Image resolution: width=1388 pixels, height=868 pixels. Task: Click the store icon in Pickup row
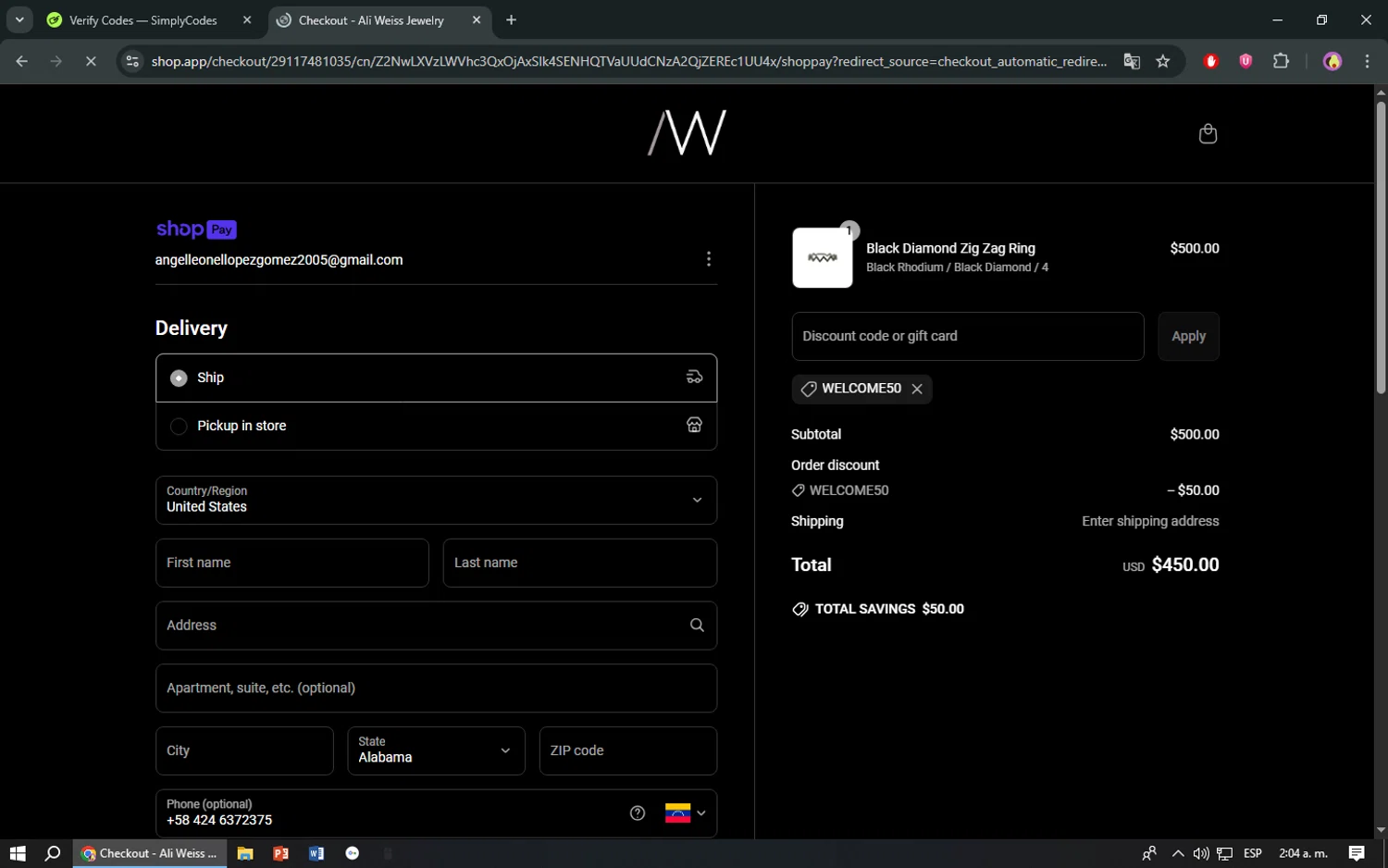click(694, 426)
